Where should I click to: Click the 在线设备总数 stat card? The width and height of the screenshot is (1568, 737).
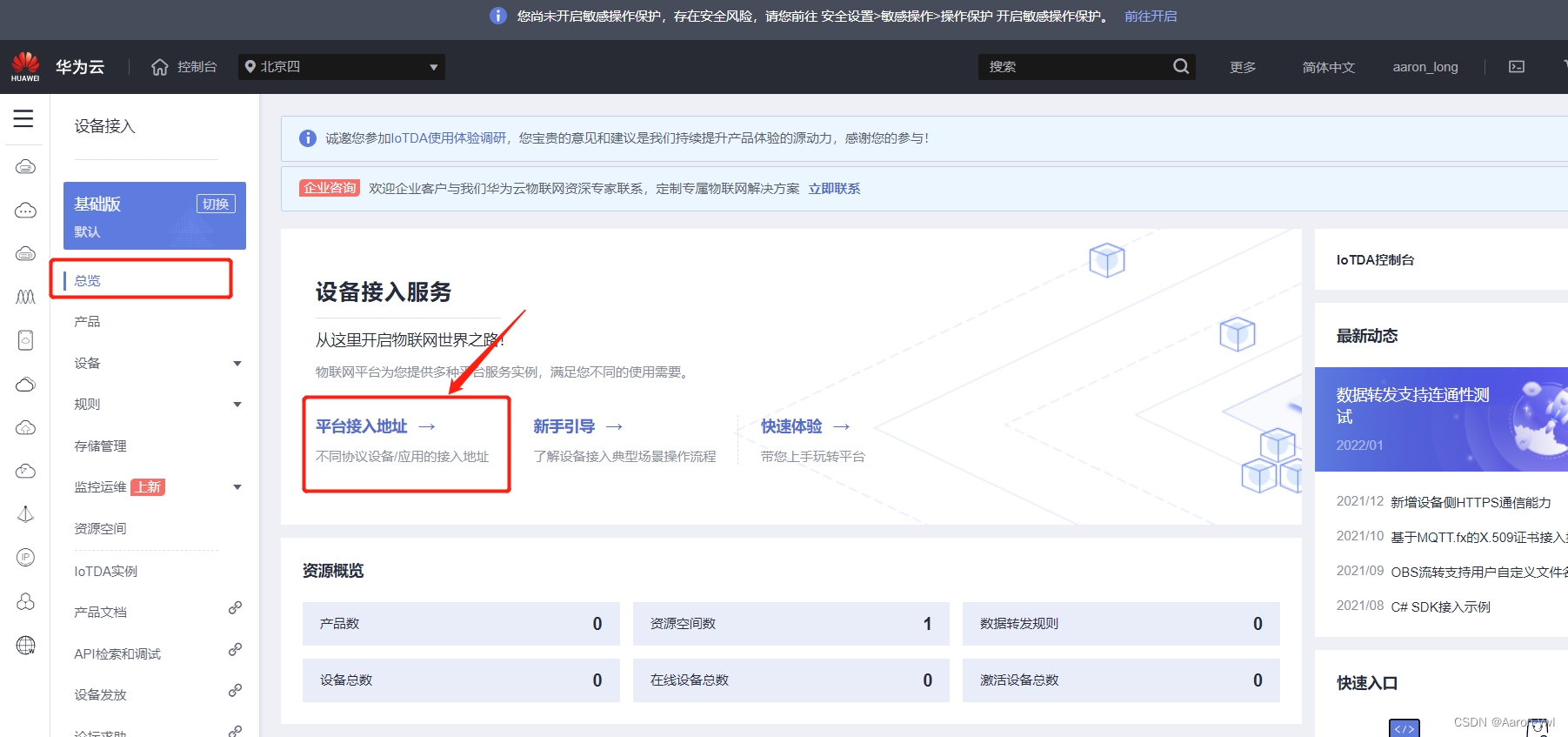791,680
